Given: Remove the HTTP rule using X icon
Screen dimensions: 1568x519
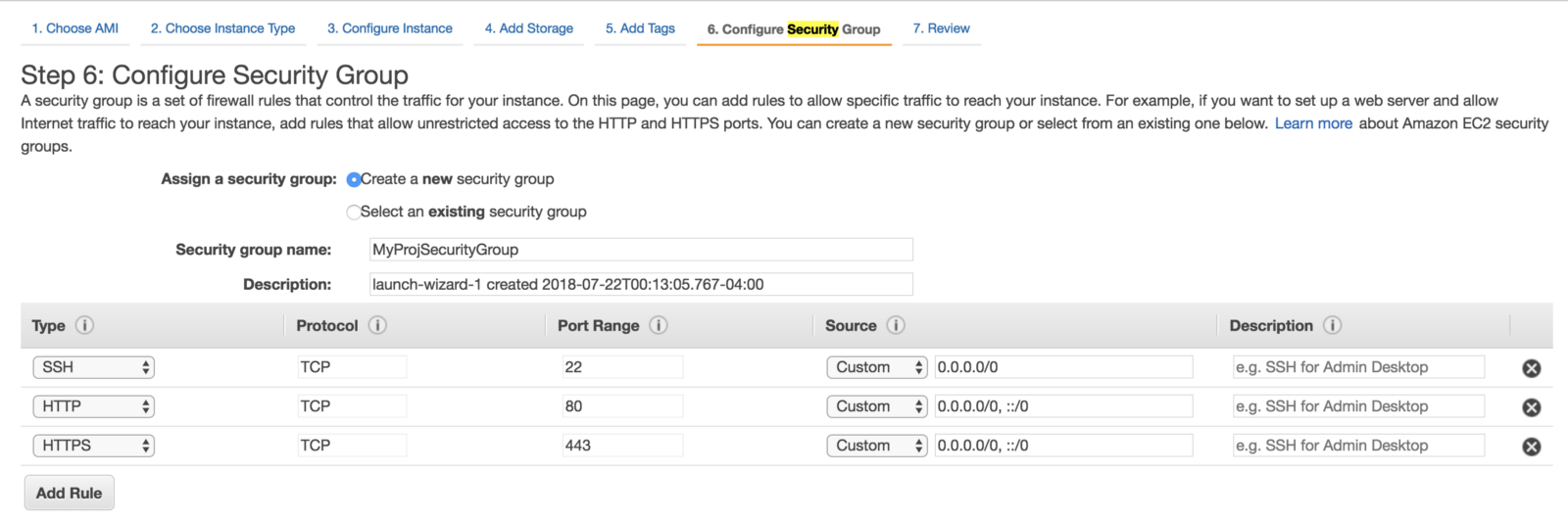Looking at the screenshot, I should tap(1531, 407).
